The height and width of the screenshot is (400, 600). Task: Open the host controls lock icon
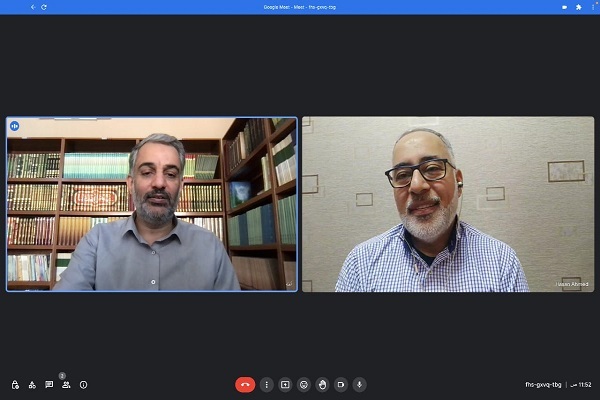[15, 384]
